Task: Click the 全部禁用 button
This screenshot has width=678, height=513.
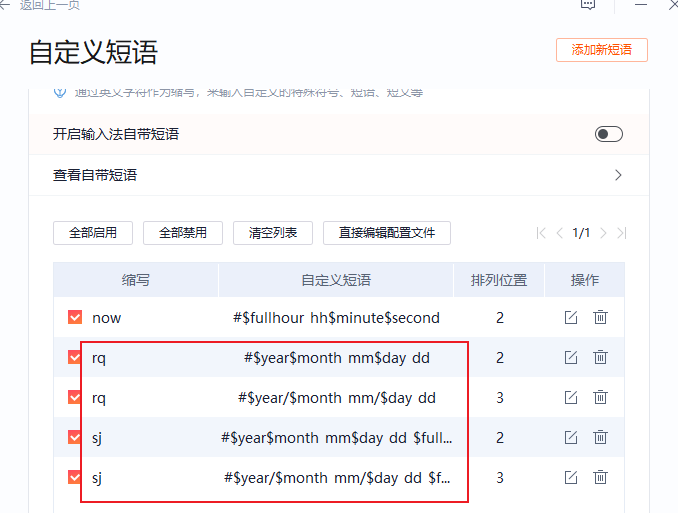Action: pyautogui.click(x=183, y=233)
